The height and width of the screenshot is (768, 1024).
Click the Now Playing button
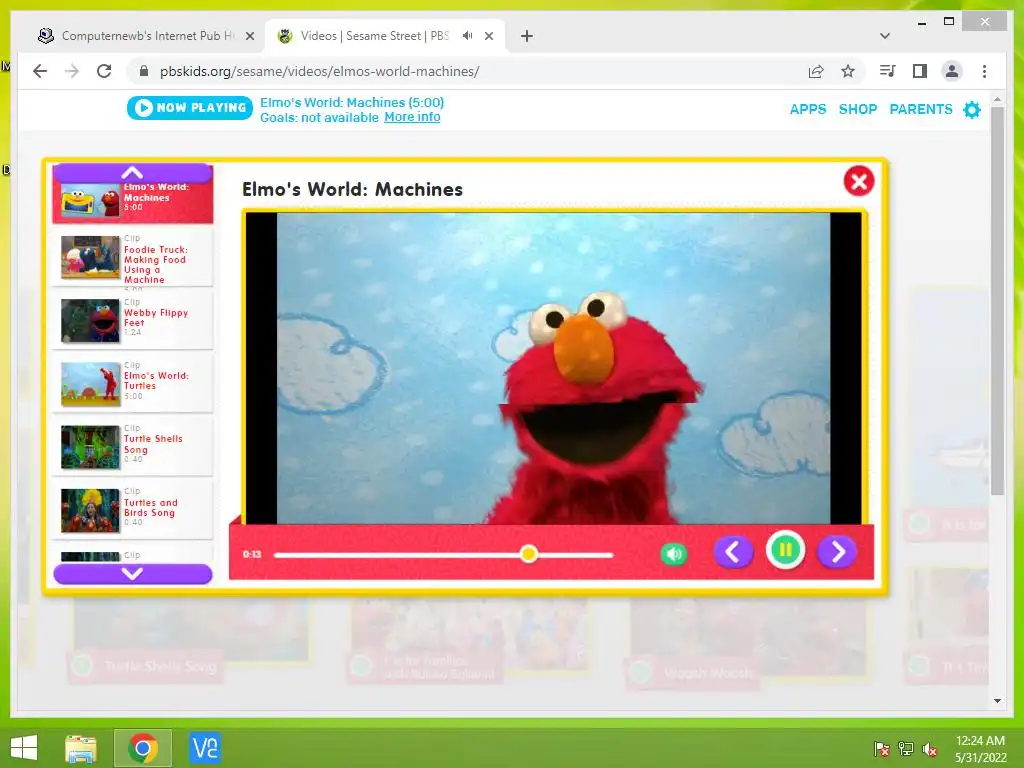click(x=189, y=108)
